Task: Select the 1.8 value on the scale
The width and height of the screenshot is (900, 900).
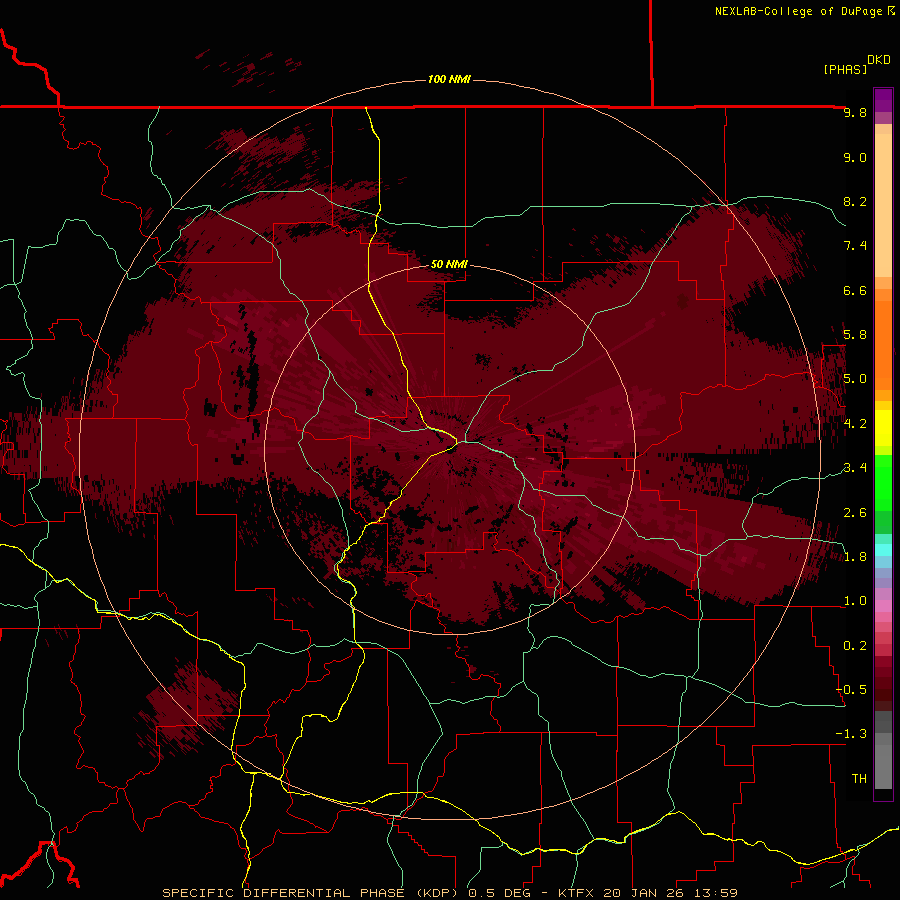Action: click(x=855, y=557)
